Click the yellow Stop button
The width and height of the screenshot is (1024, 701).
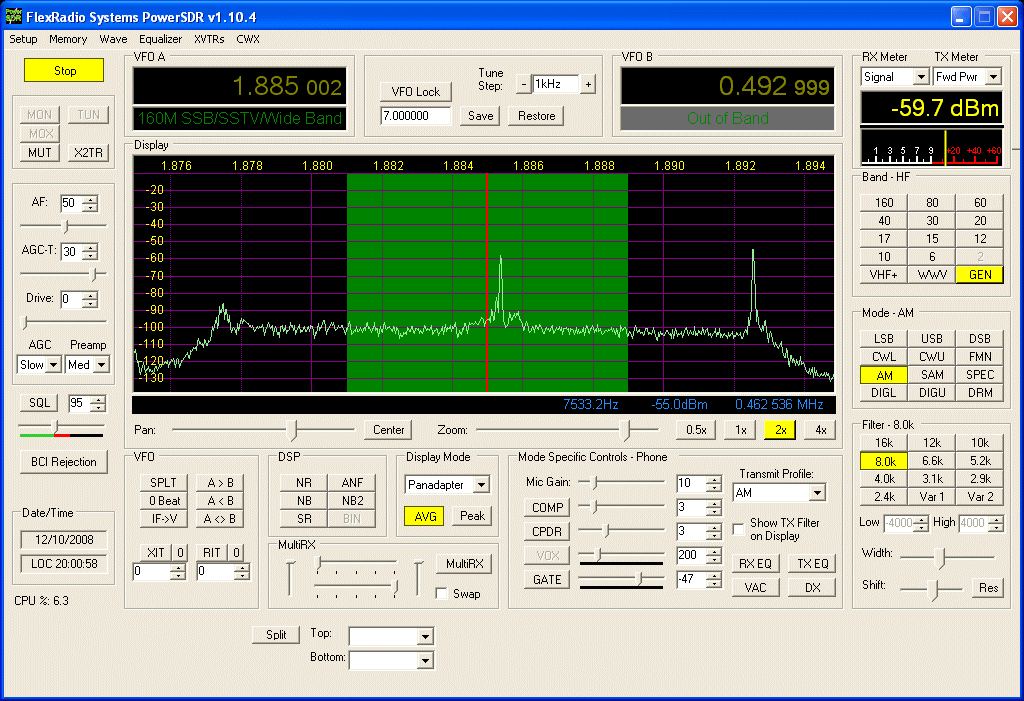coord(65,71)
